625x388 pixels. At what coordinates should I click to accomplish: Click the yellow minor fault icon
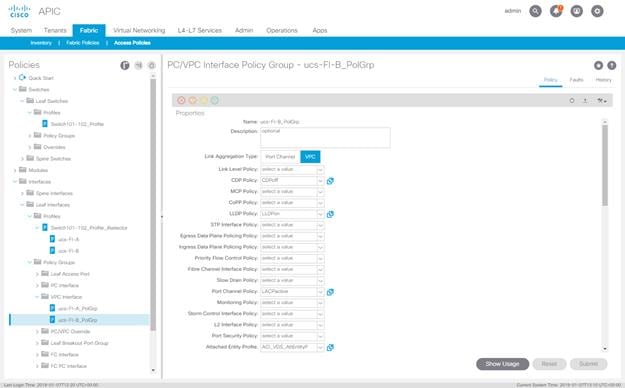(204, 100)
